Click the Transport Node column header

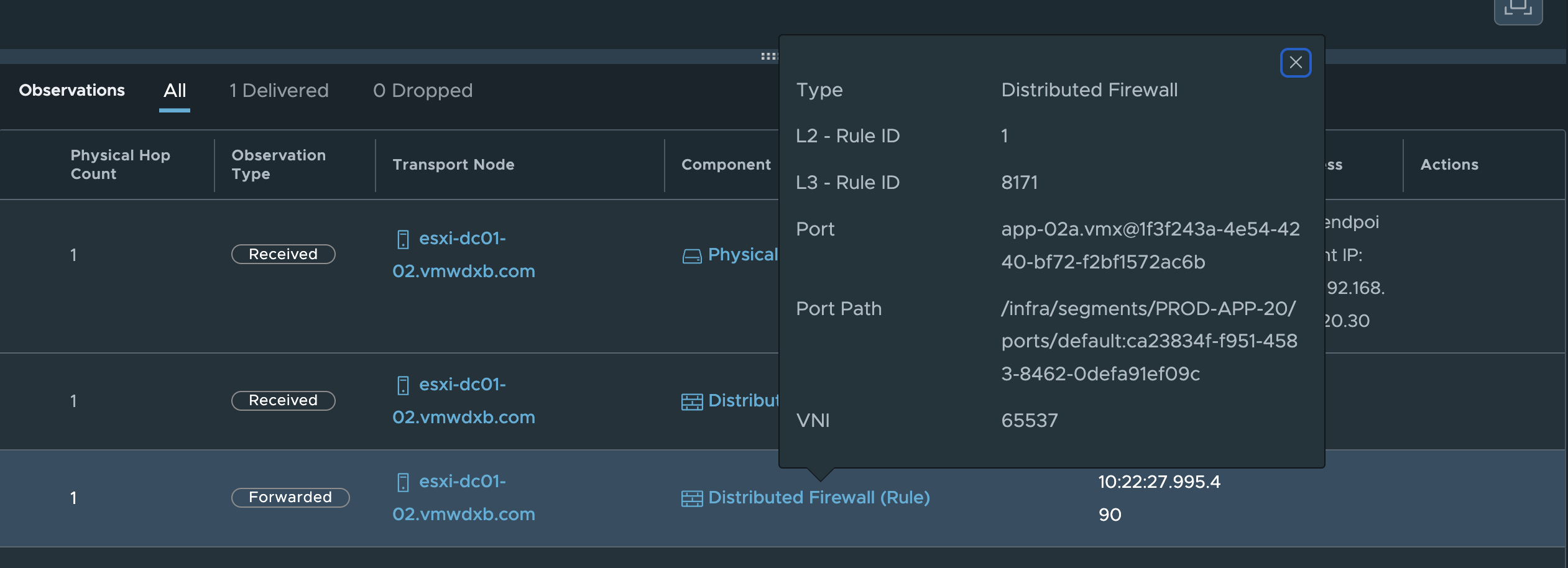(453, 165)
